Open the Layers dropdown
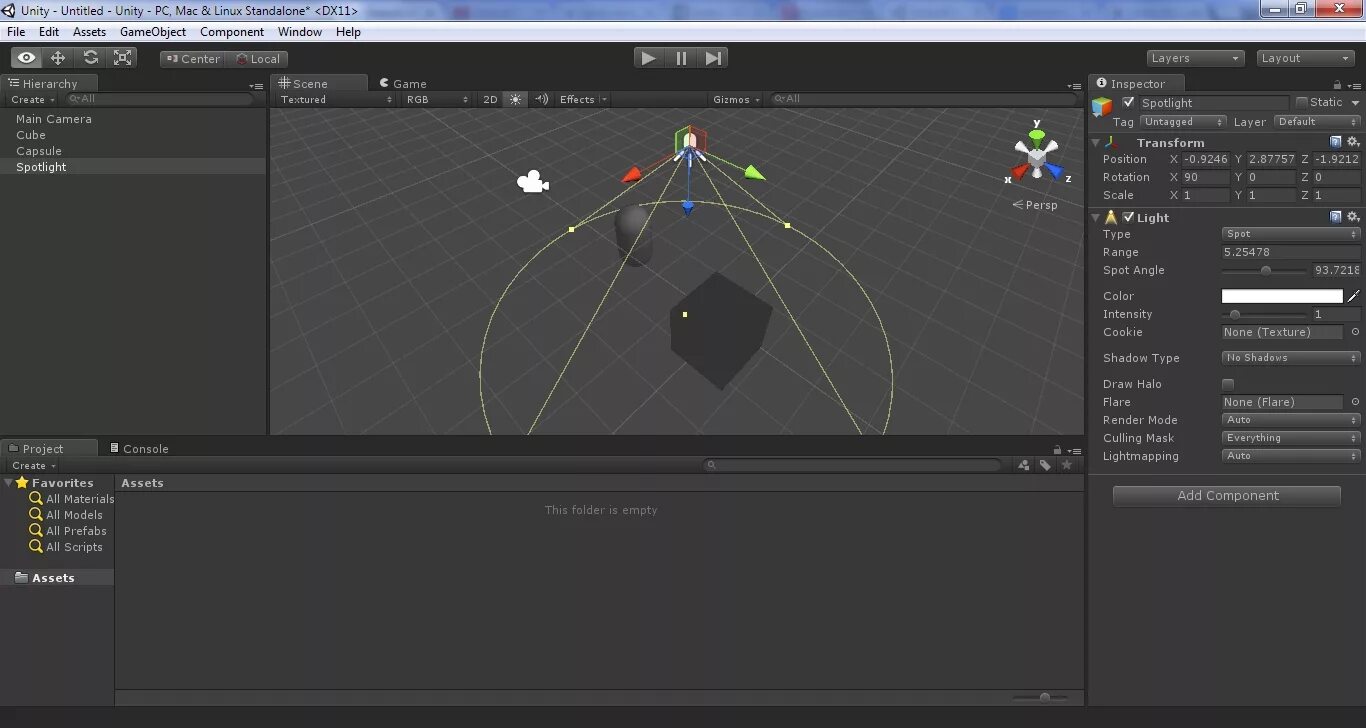 click(1195, 57)
